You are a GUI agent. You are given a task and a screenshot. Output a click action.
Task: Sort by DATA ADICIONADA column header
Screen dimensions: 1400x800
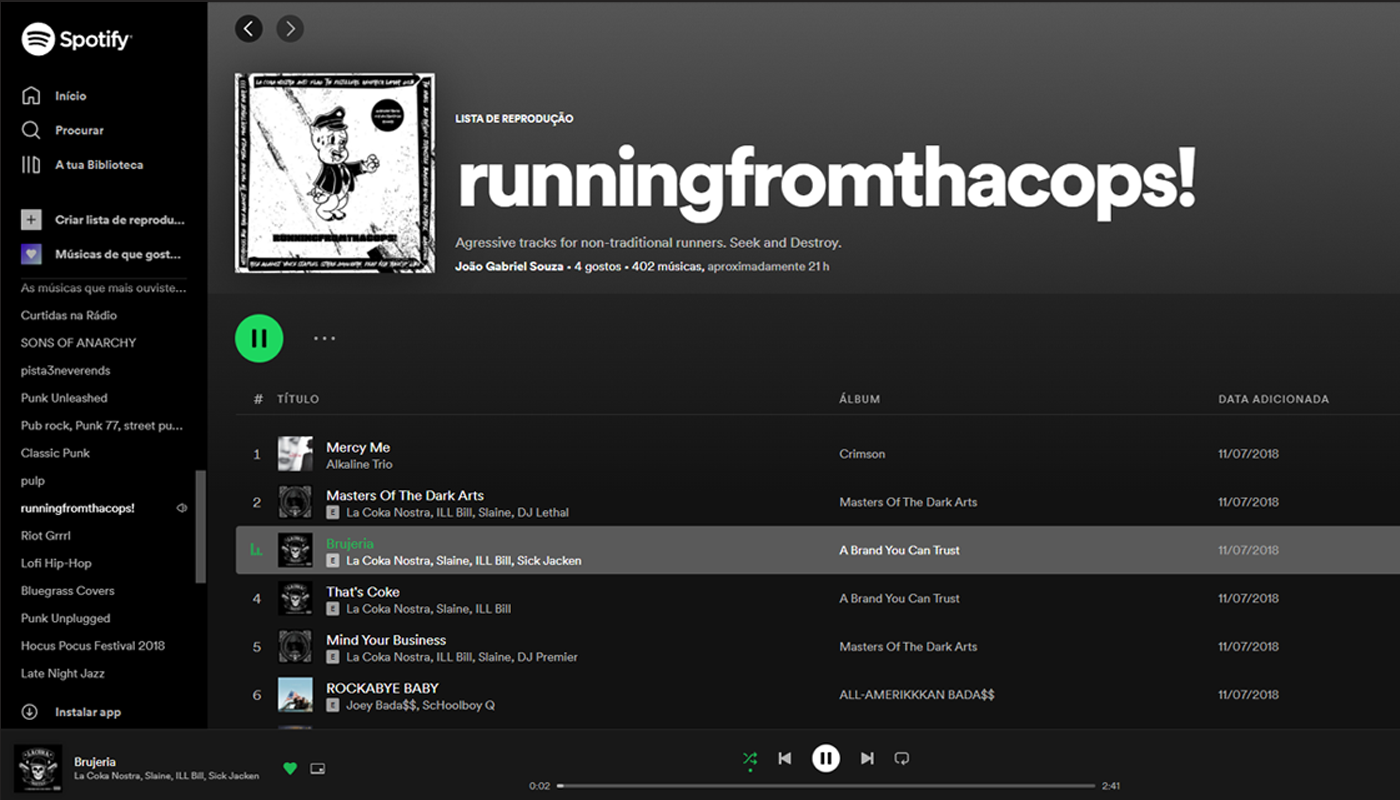click(x=1273, y=399)
